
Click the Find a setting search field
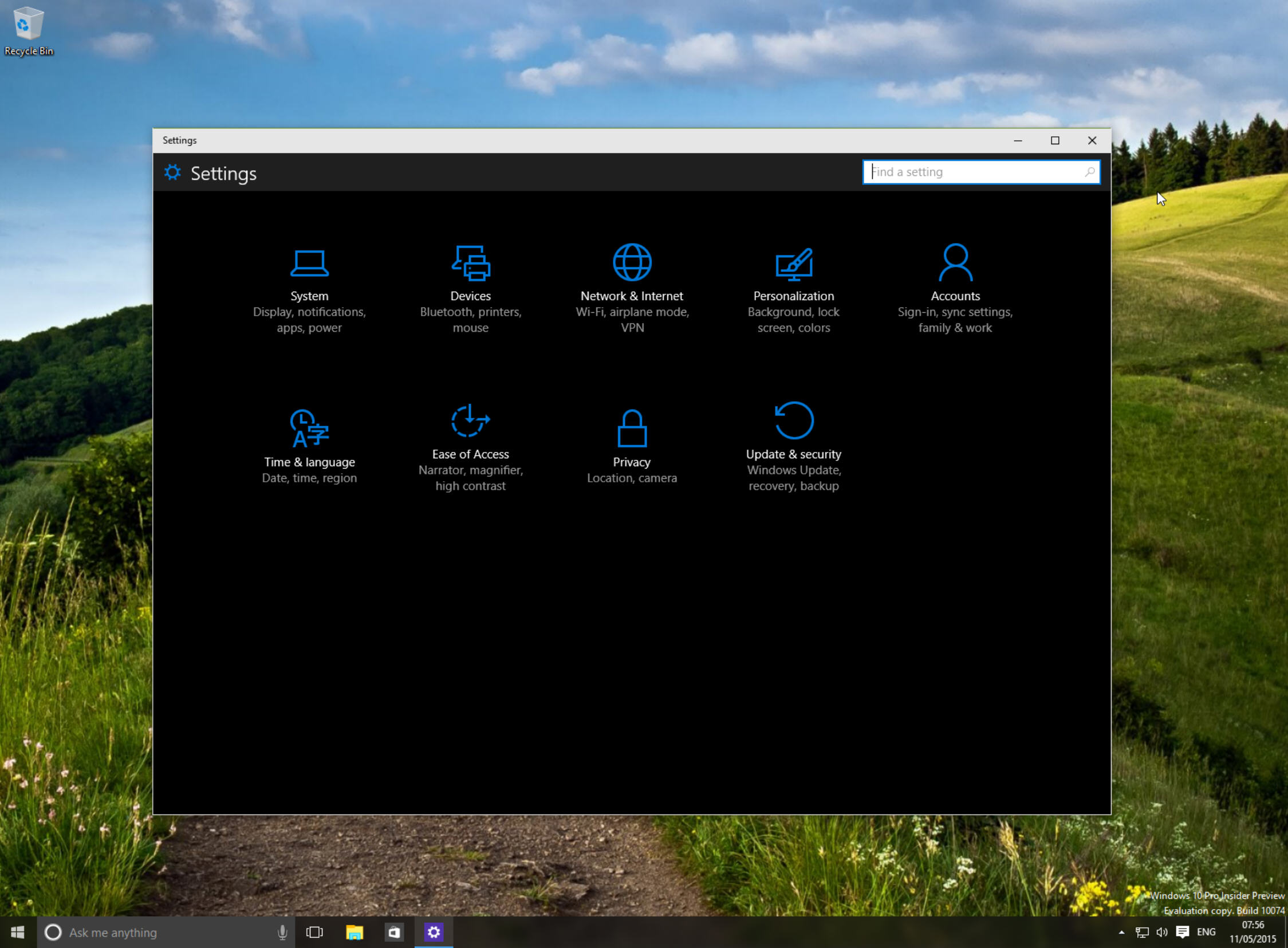(x=981, y=172)
